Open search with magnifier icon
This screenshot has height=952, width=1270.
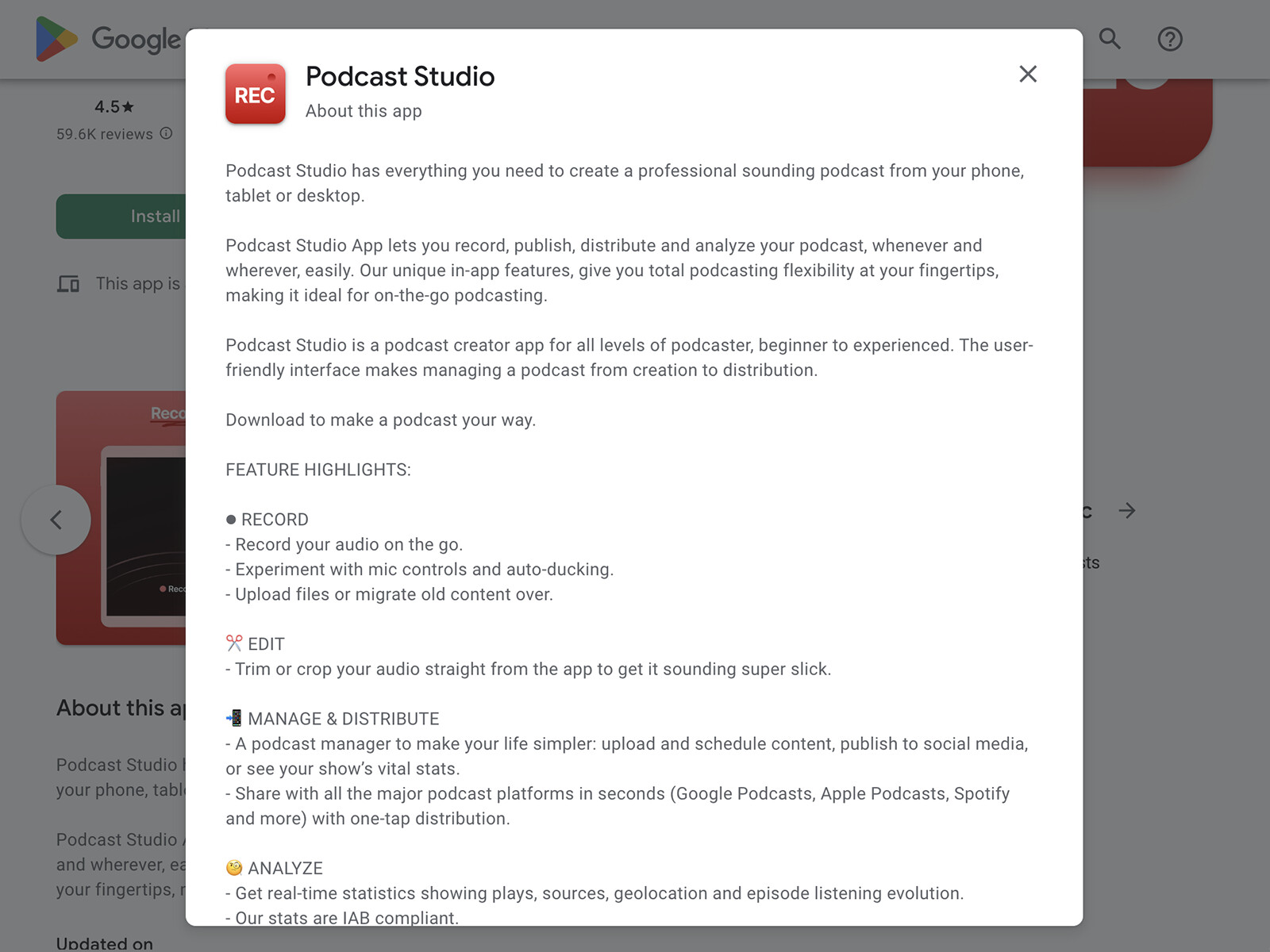1110,39
